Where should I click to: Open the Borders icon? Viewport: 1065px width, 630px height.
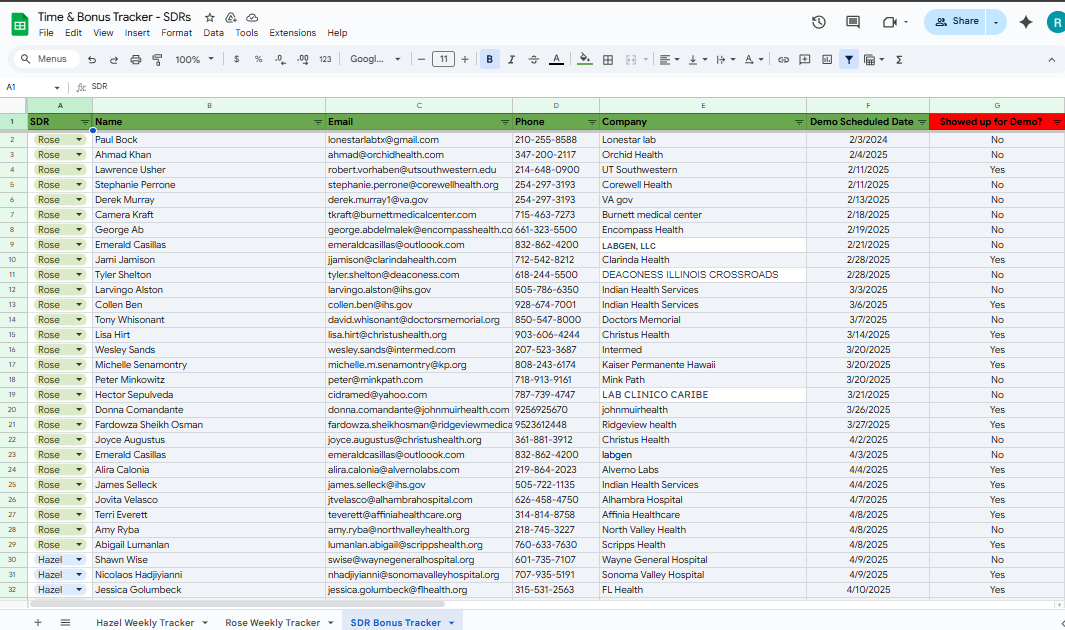coord(608,60)
